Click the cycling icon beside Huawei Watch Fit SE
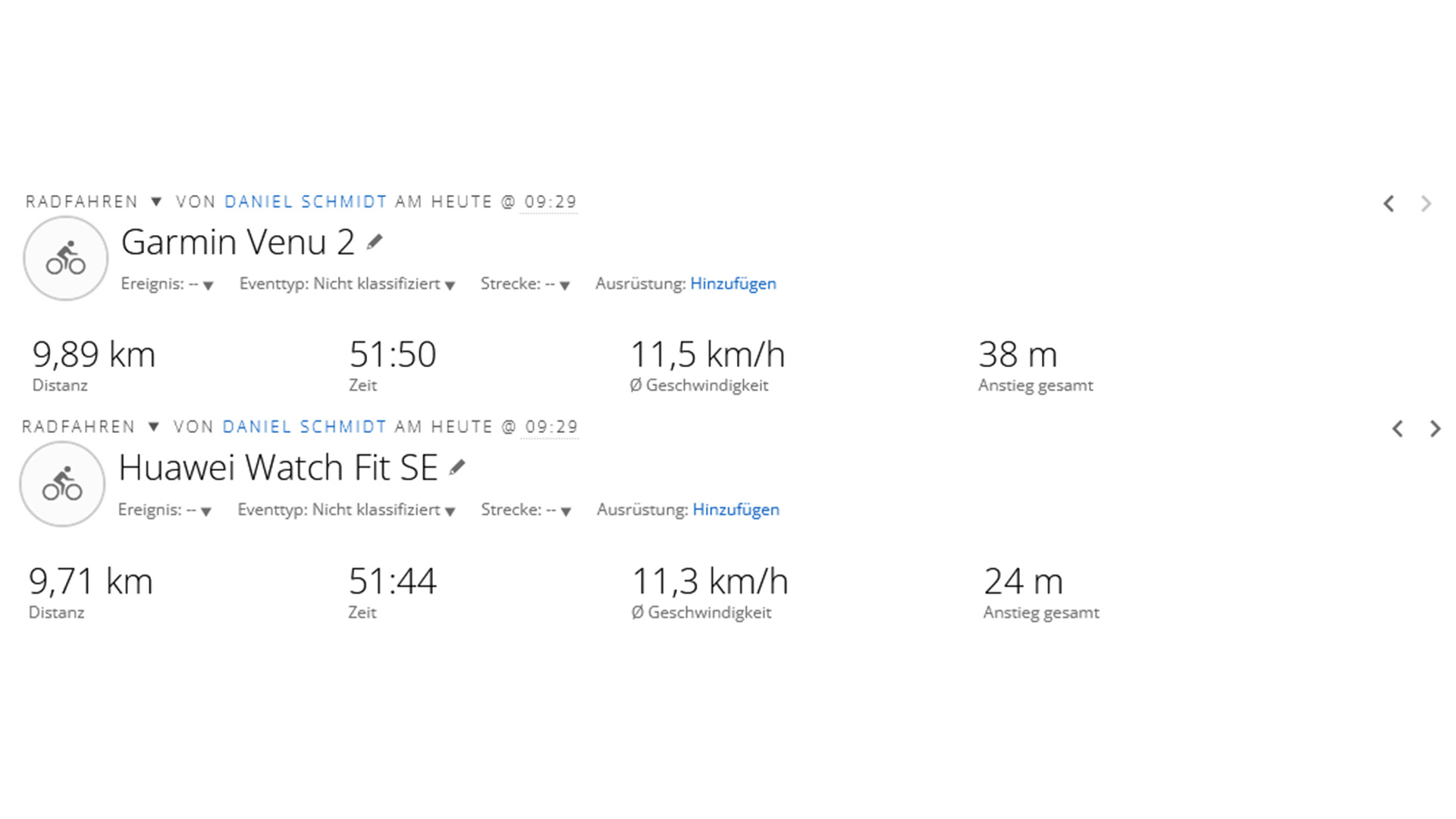The width and height of the screenshot is (1456, 819). point(62,484)
